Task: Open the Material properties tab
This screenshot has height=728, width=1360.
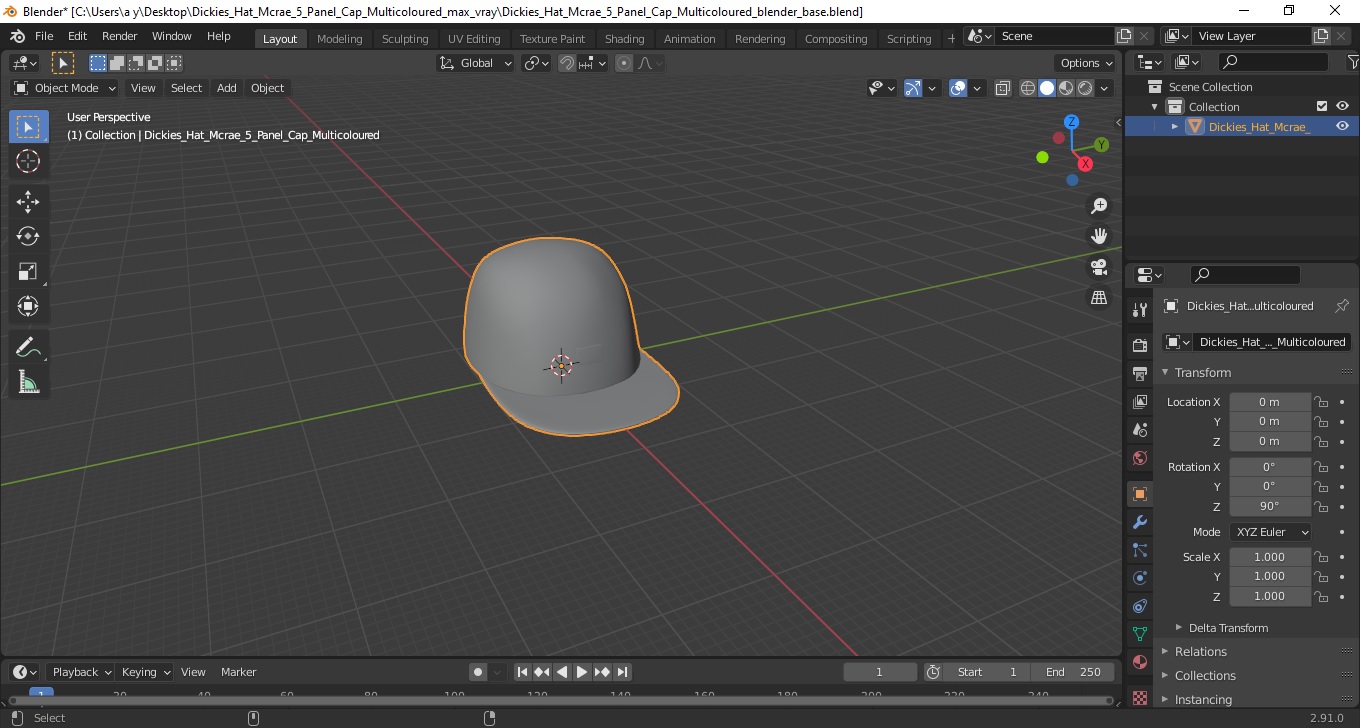Action: click(x=1139, y=662)
